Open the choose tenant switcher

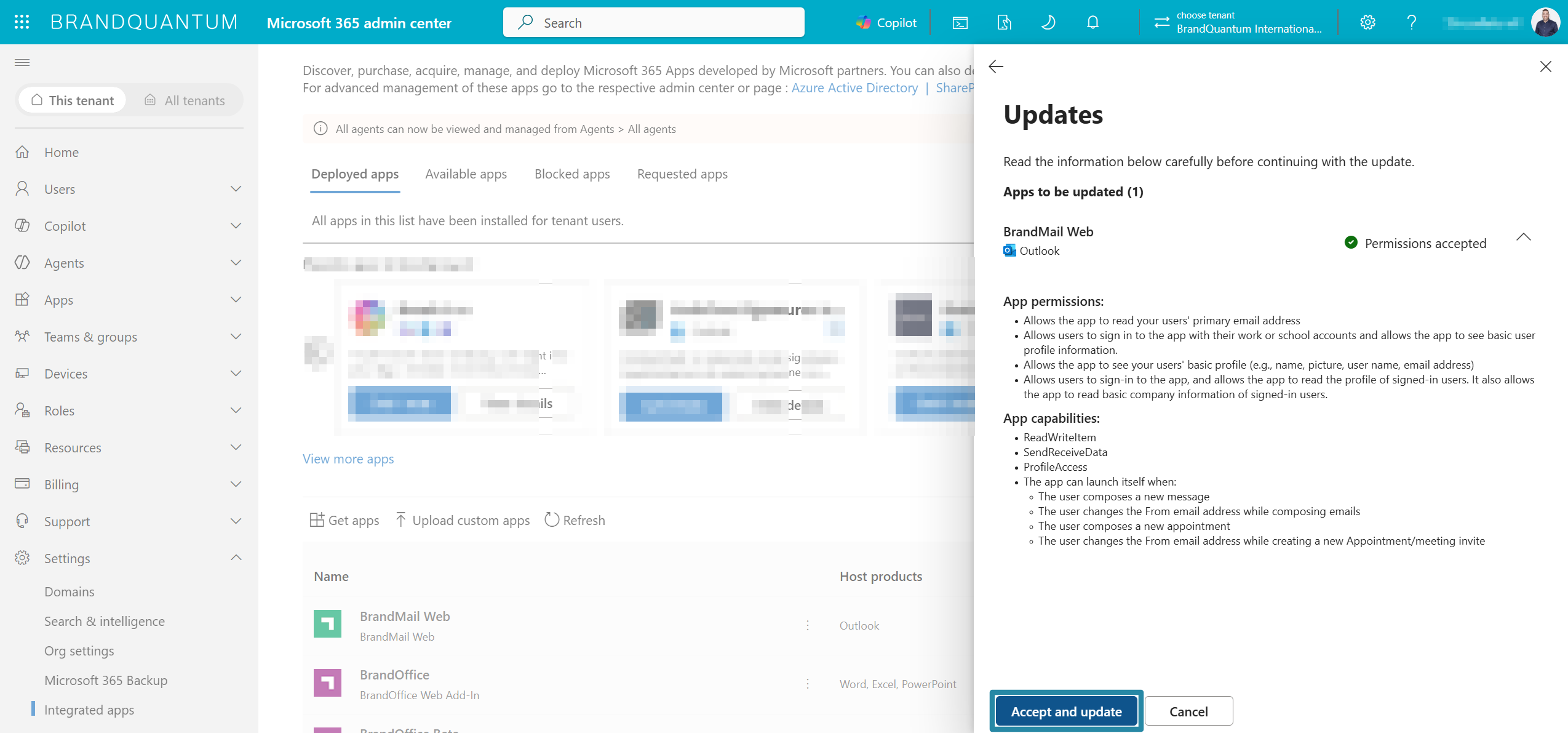coord(1238,23)
